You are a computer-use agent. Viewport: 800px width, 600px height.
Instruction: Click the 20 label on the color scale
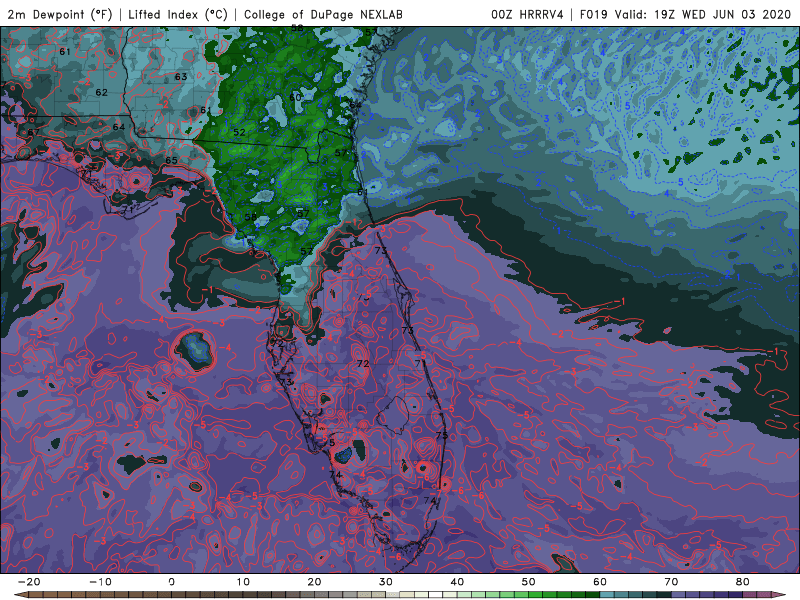coord(314,582)
